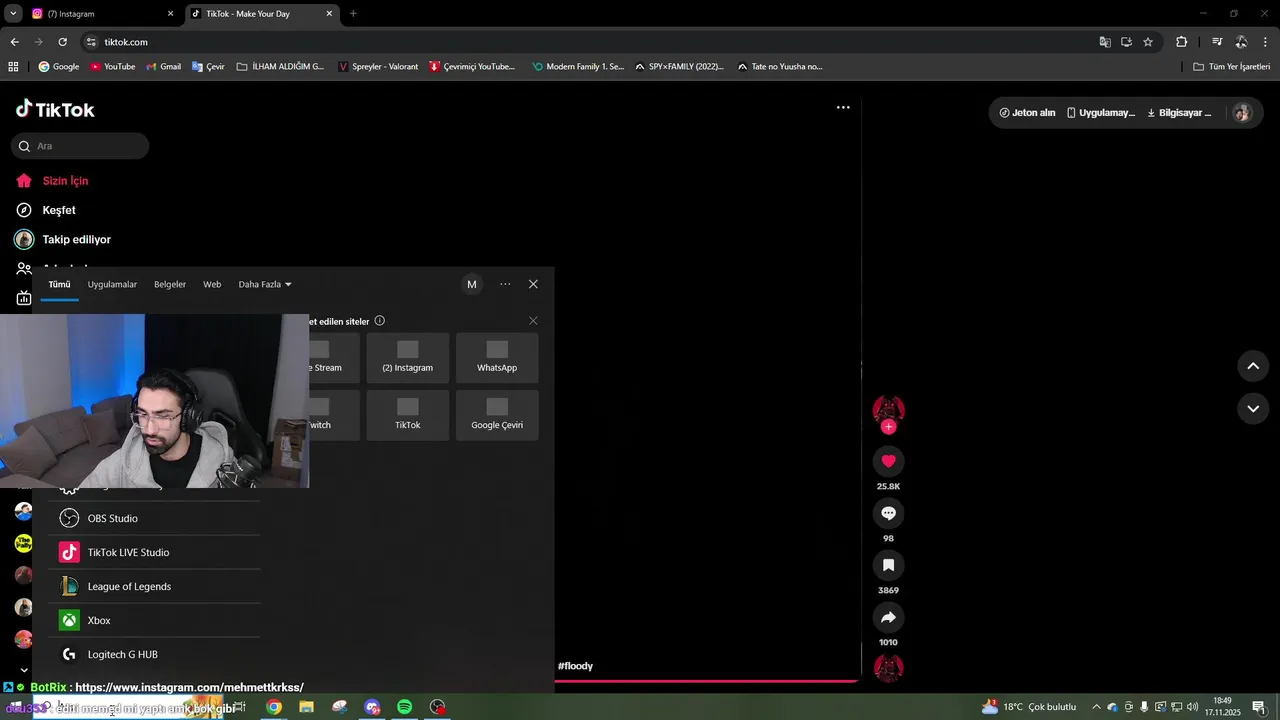Screen dimensions: 1280x720
Task: Open the spinning sound disc of the video
Action: (888, 667)
